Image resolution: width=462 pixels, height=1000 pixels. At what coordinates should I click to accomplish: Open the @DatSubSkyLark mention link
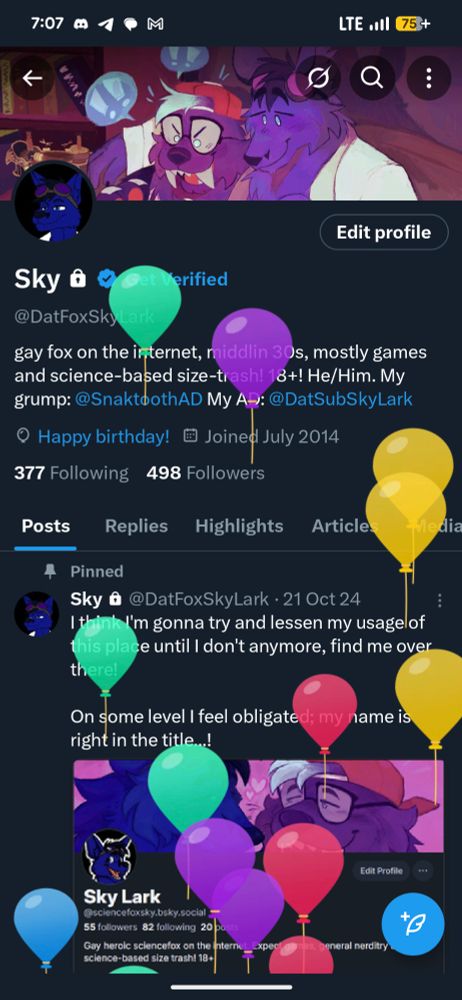[340, 399]
